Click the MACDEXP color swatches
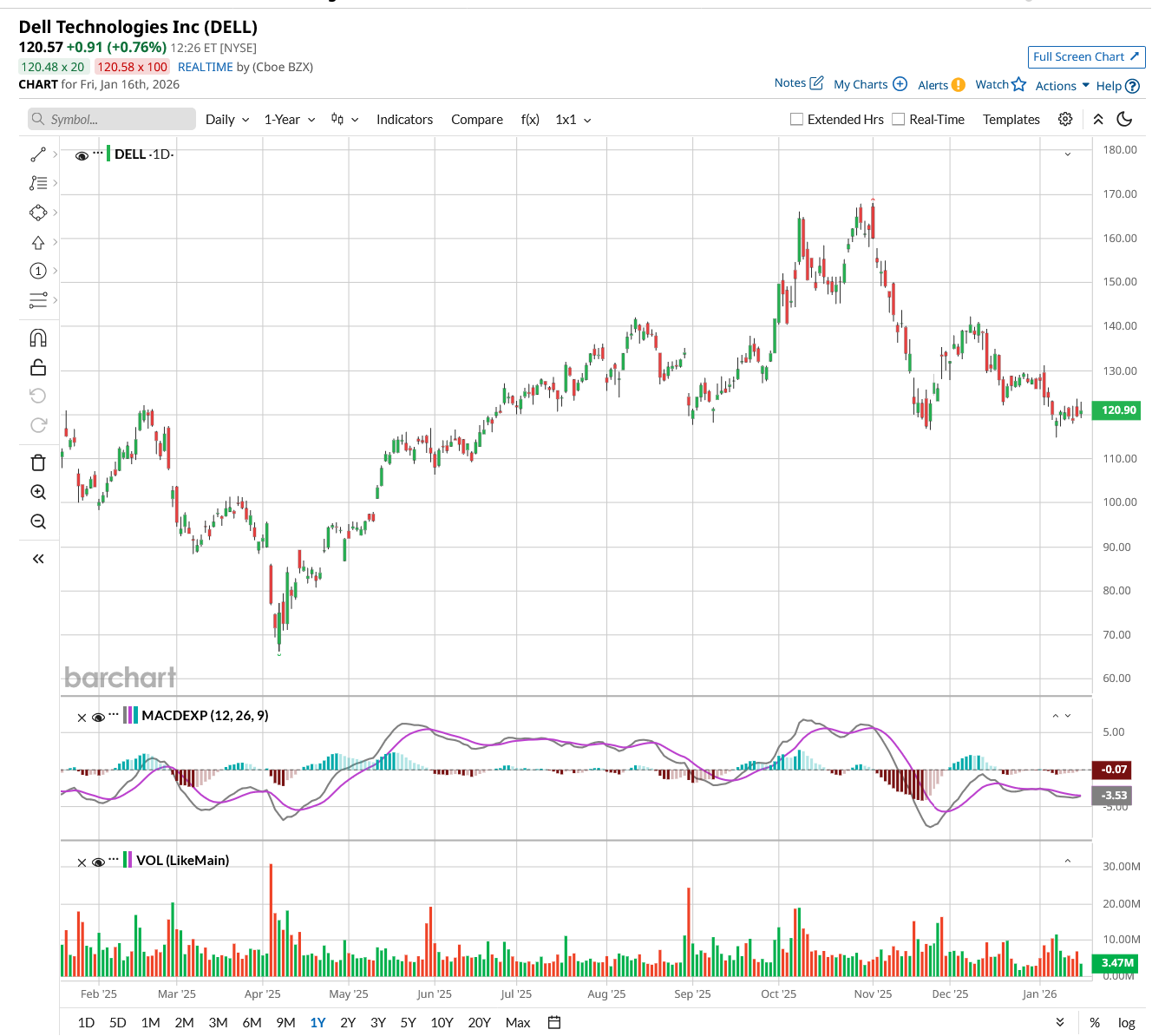Screen dimensions: 1152x1036 coord(131,715)
